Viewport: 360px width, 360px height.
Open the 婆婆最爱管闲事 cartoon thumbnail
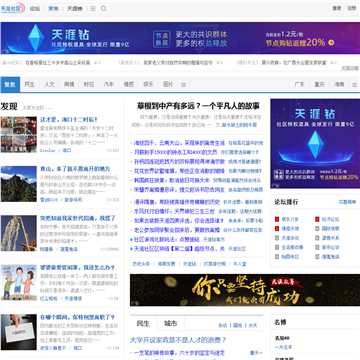pyautogui.click(x=19, y=283)
